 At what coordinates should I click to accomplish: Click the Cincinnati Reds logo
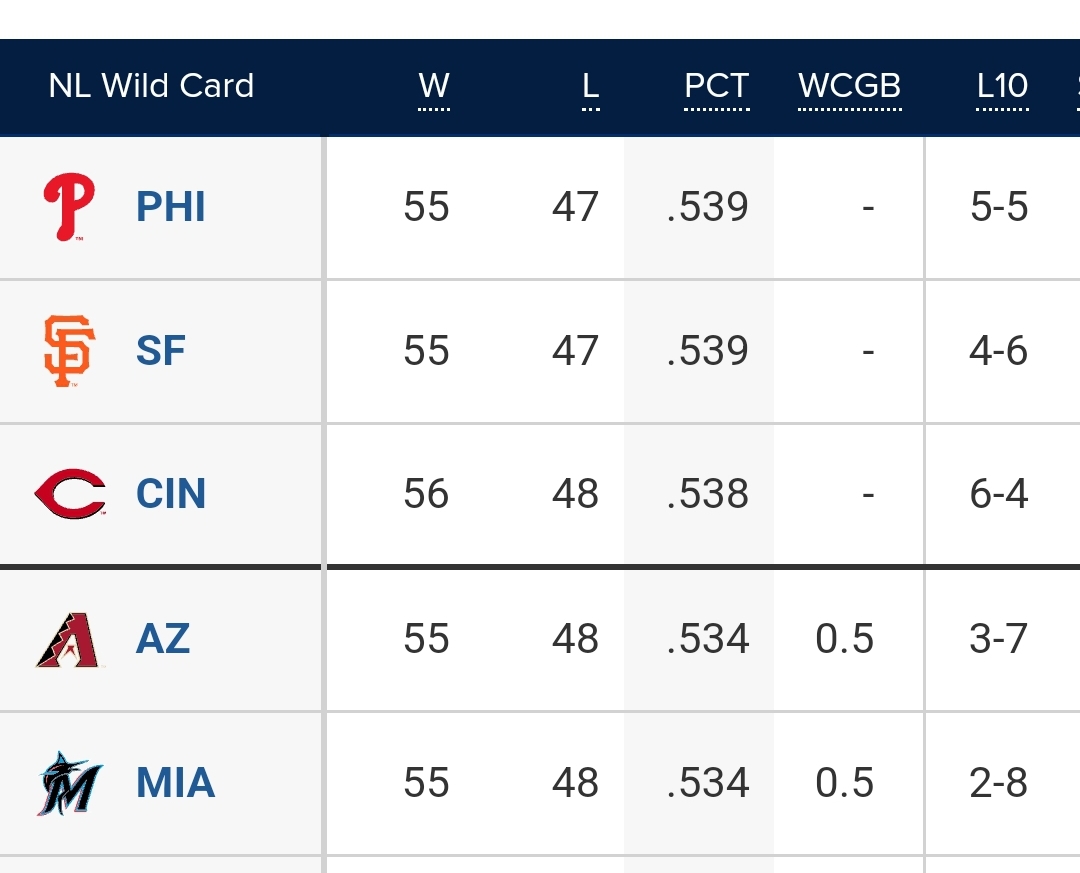69,494
